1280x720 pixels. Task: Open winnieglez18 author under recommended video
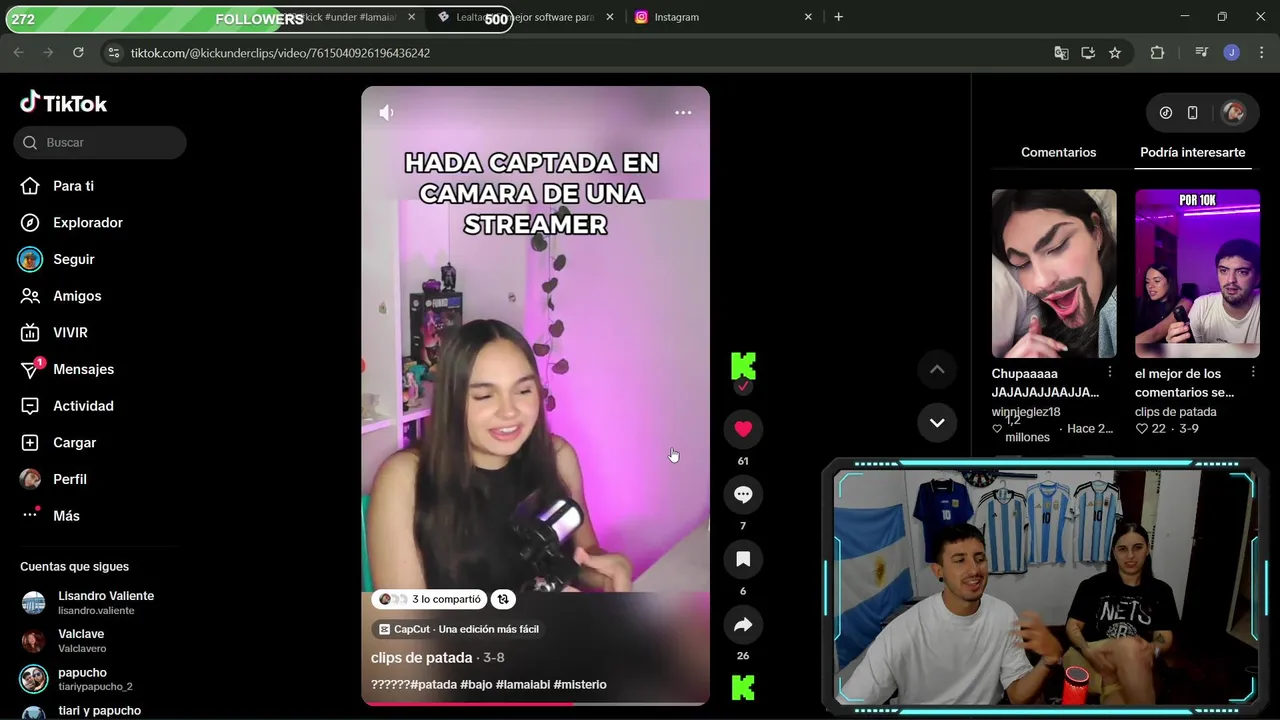(1026, 412)
